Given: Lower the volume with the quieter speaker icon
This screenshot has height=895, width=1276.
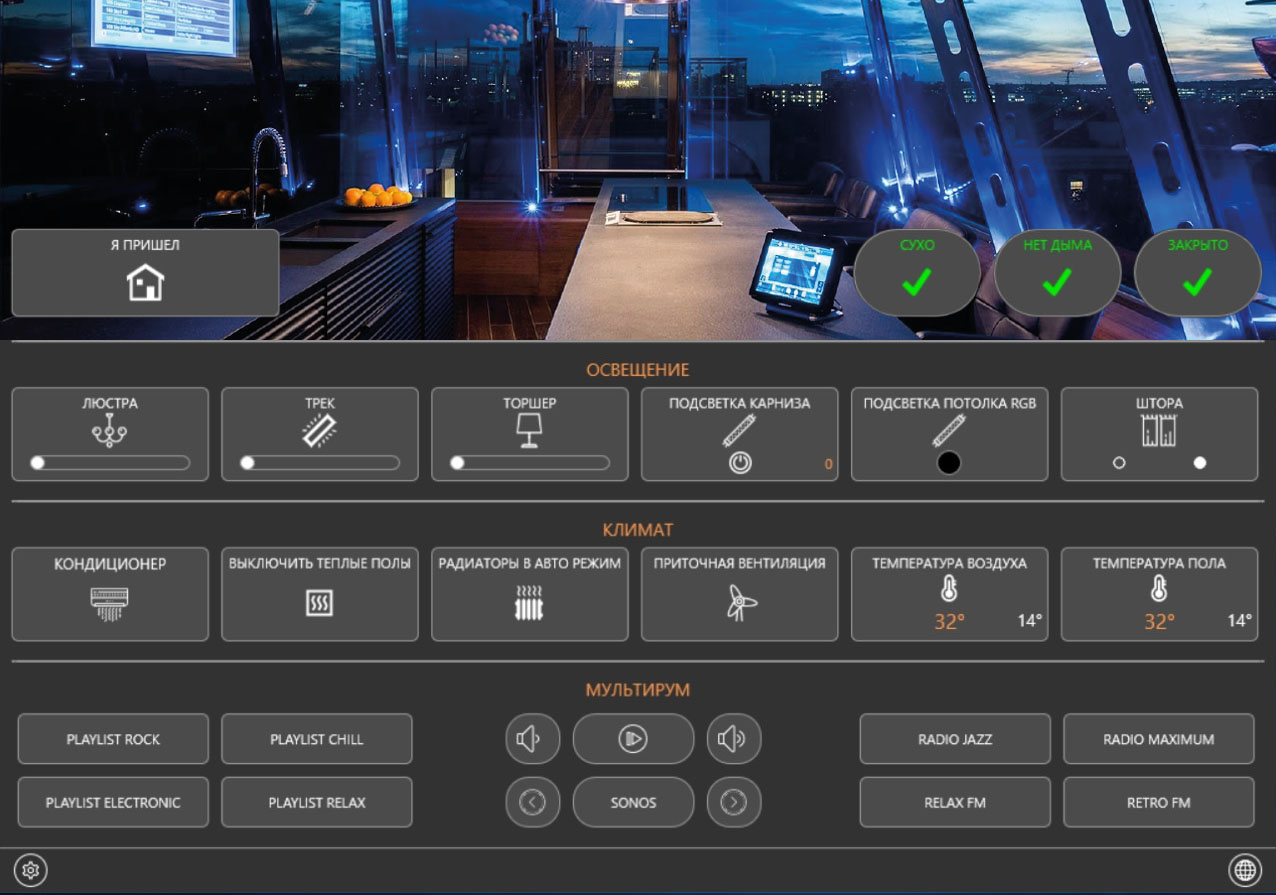Looking at the screenshot, I should click(x=532, y=739).
